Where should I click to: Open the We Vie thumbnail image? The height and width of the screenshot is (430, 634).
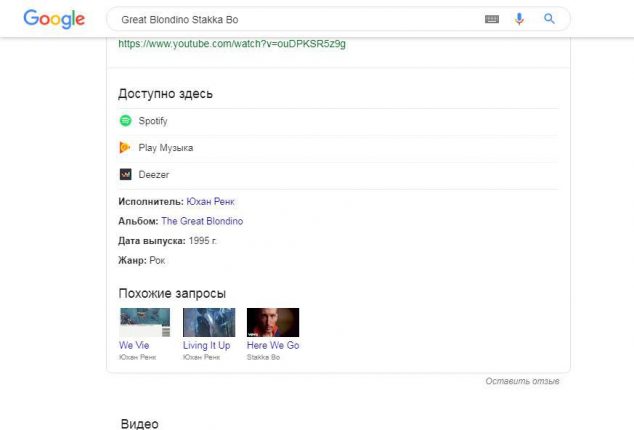coord(145,322)
